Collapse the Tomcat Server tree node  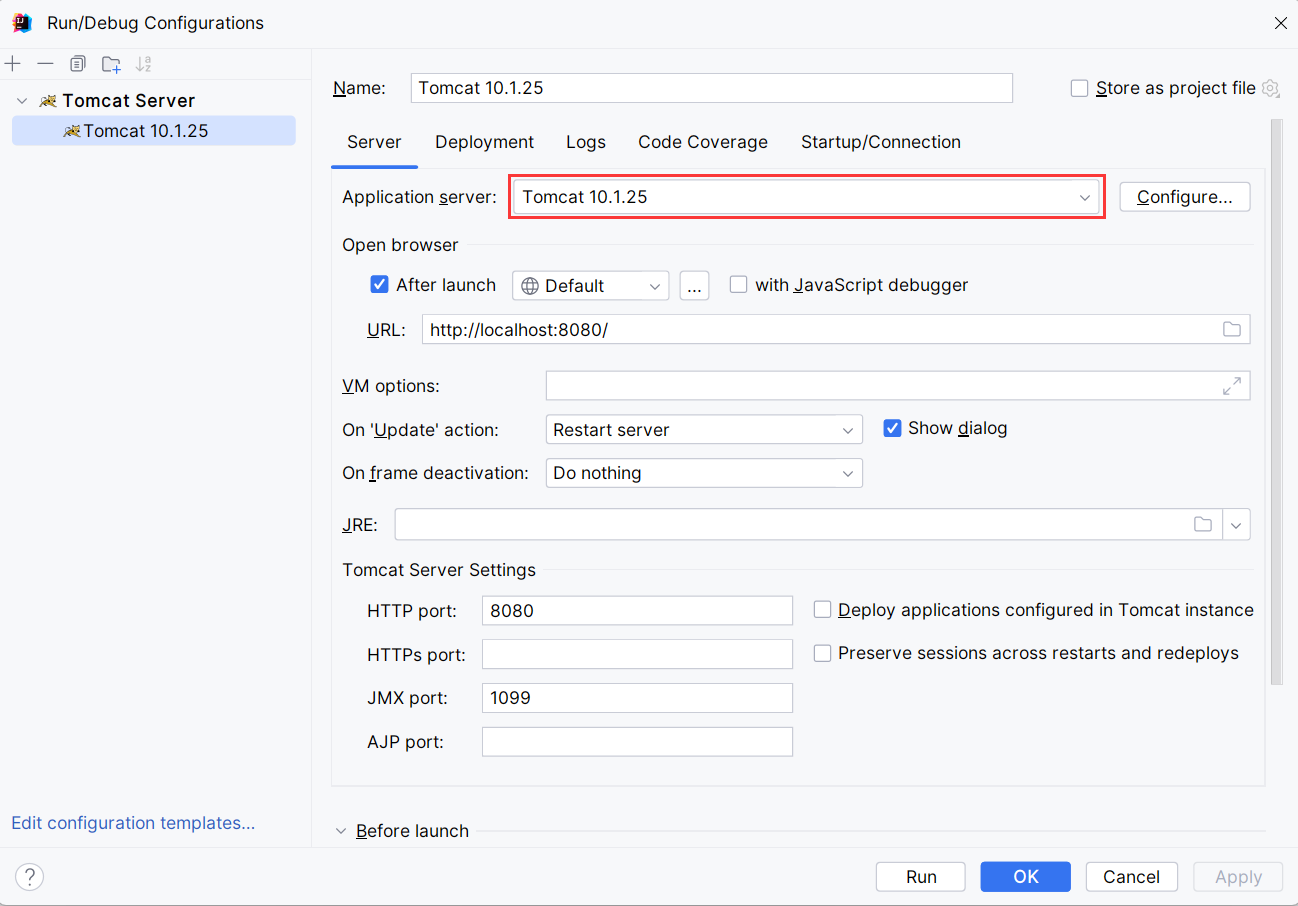(x=22, y=101)
